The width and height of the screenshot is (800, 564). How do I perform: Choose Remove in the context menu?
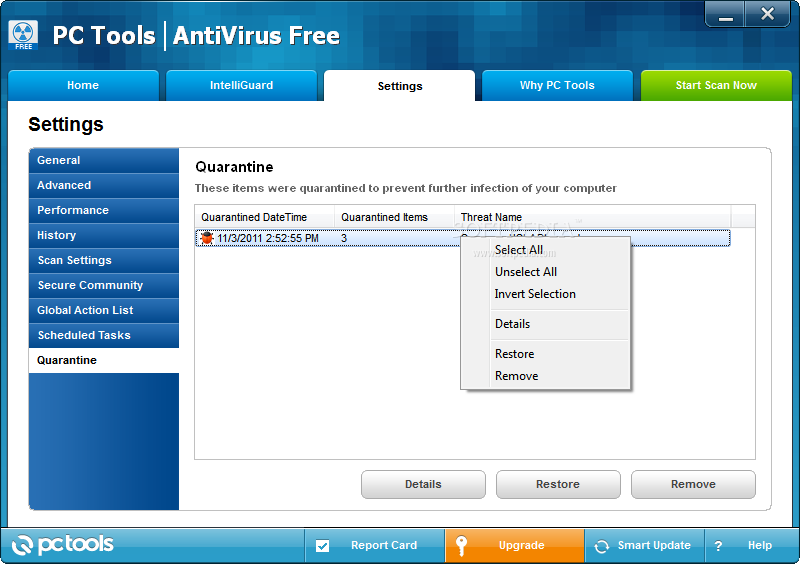point(545,376)
